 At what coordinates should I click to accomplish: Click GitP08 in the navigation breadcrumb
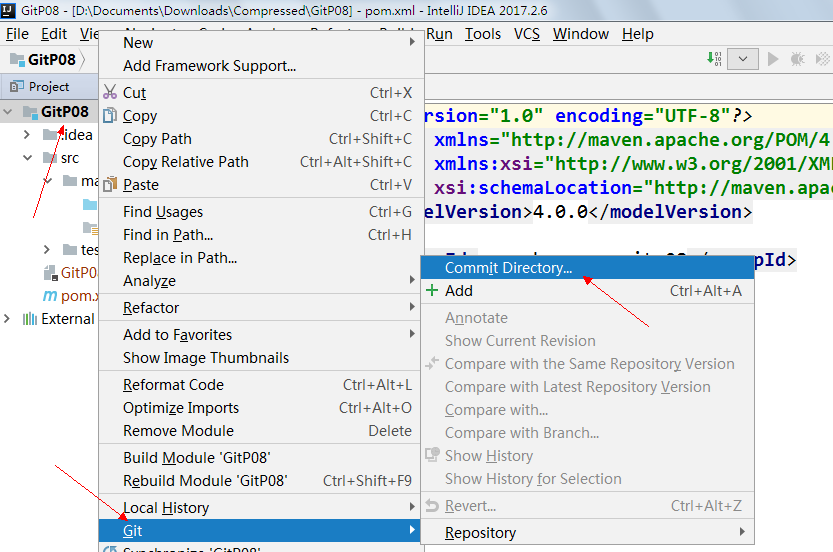[x=52, y=60]
